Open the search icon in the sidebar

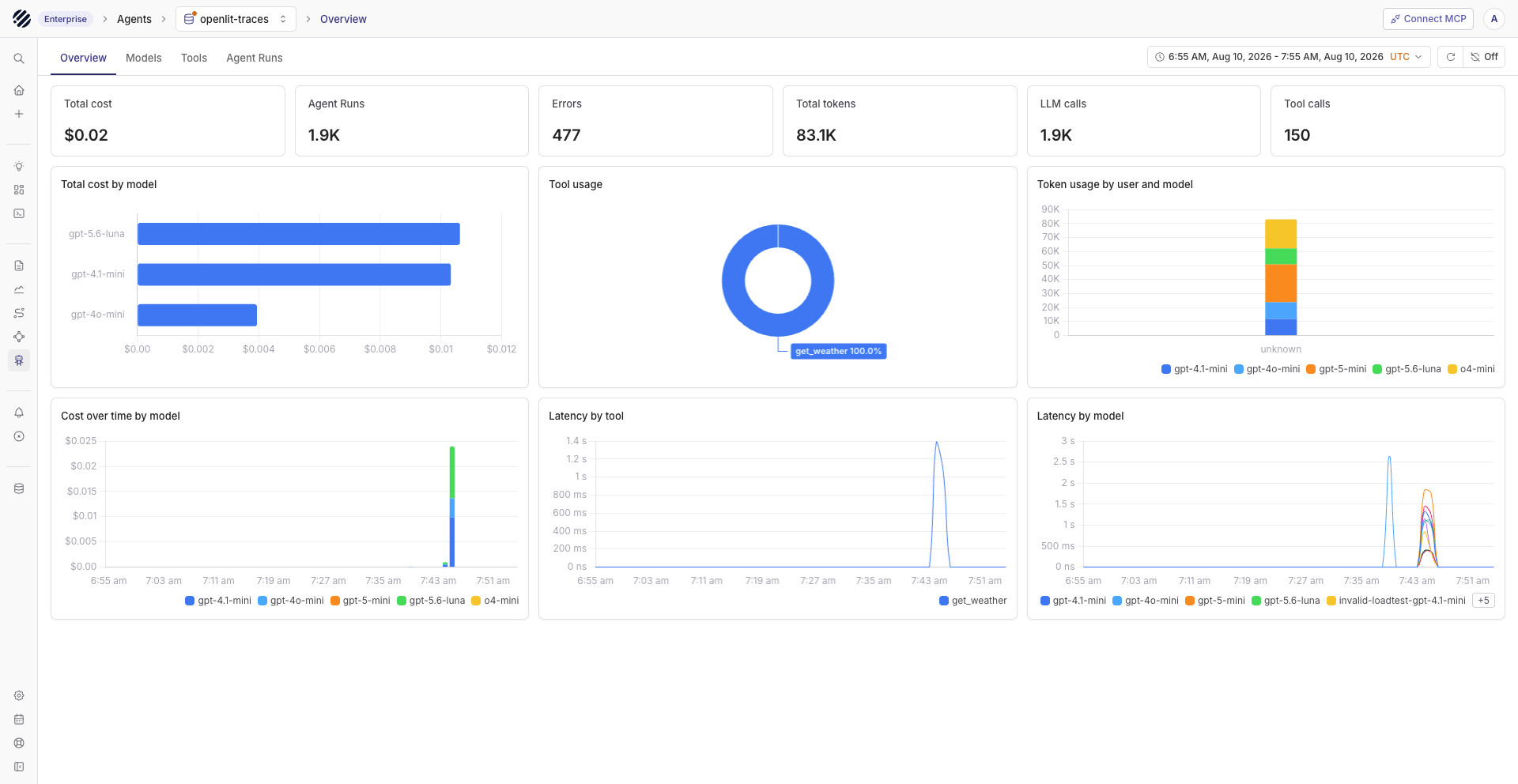coord(19,58)
